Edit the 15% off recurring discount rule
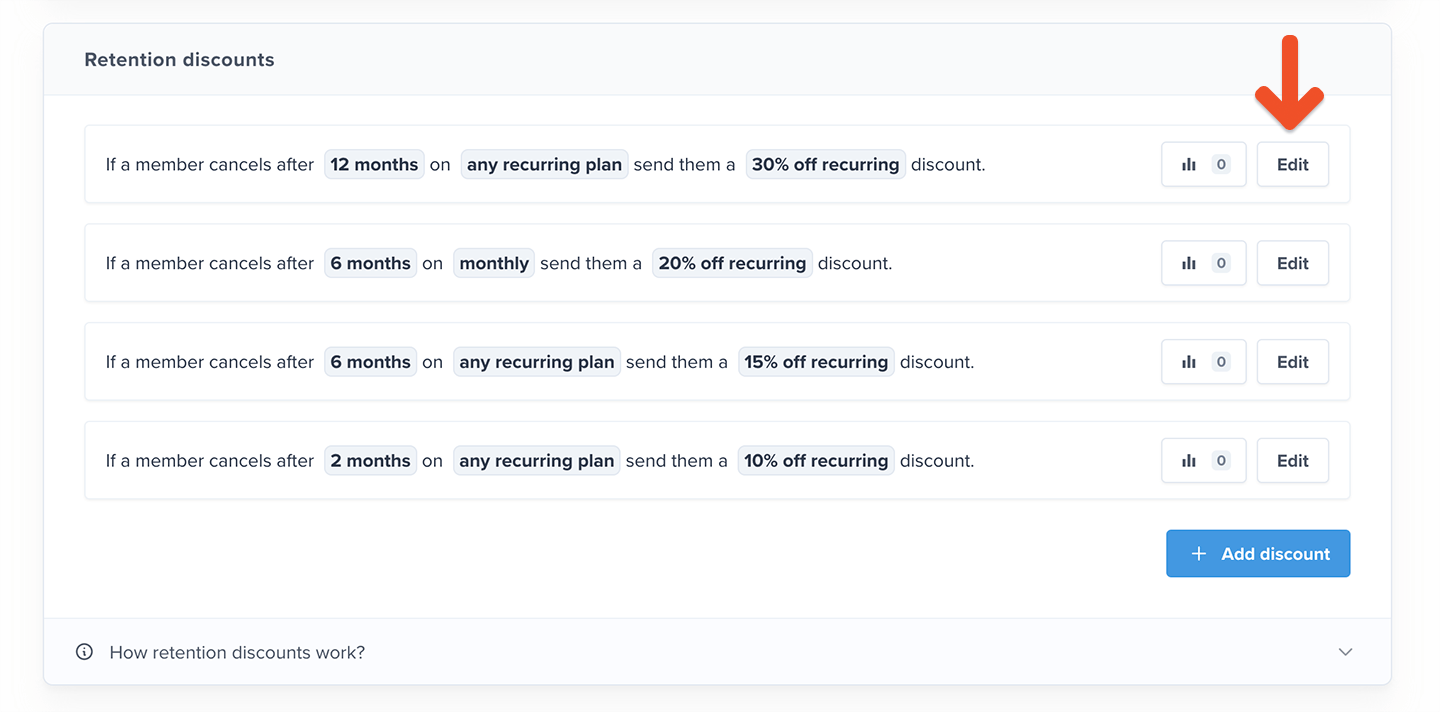Image resolution: width=1440 pixels, height=712 pixels. (1292, 362)
